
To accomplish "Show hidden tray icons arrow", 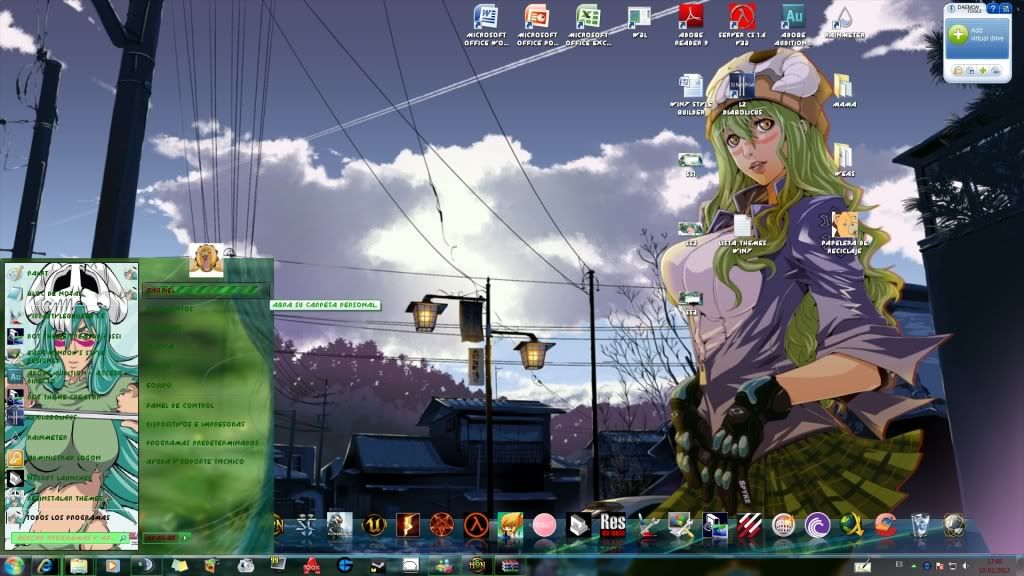I will (914, 566).
